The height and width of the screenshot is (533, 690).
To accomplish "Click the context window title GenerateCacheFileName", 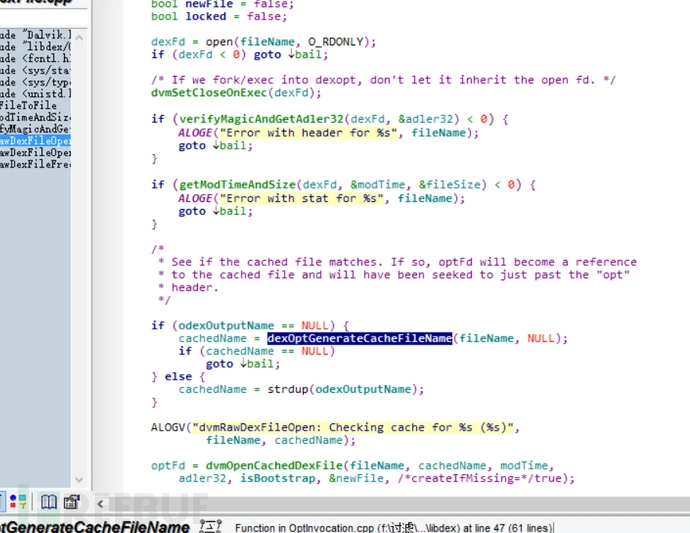I will (95, 527).
